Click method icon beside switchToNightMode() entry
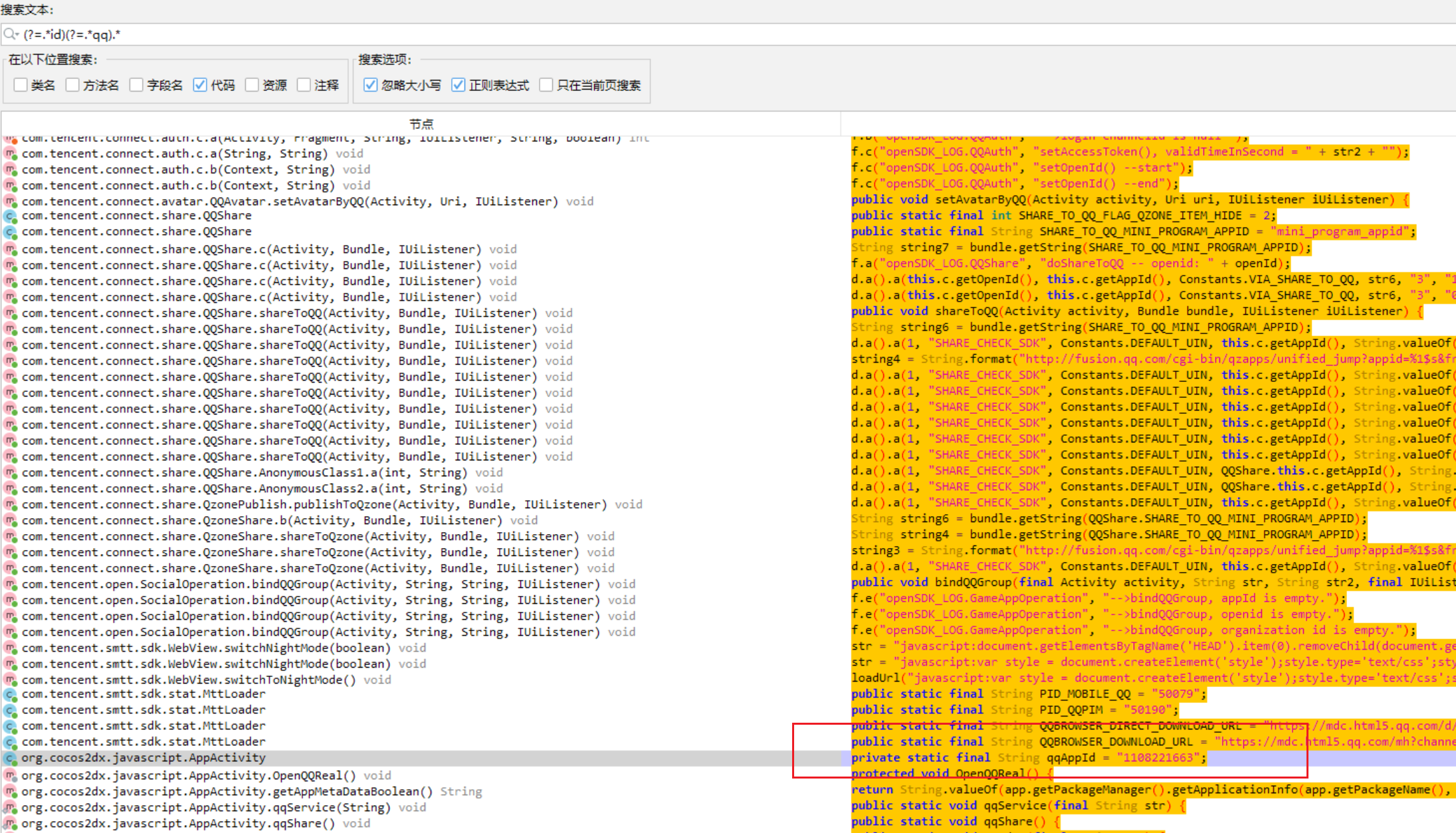Viewport: 1456px width, 833px height. tap(10, 680)
